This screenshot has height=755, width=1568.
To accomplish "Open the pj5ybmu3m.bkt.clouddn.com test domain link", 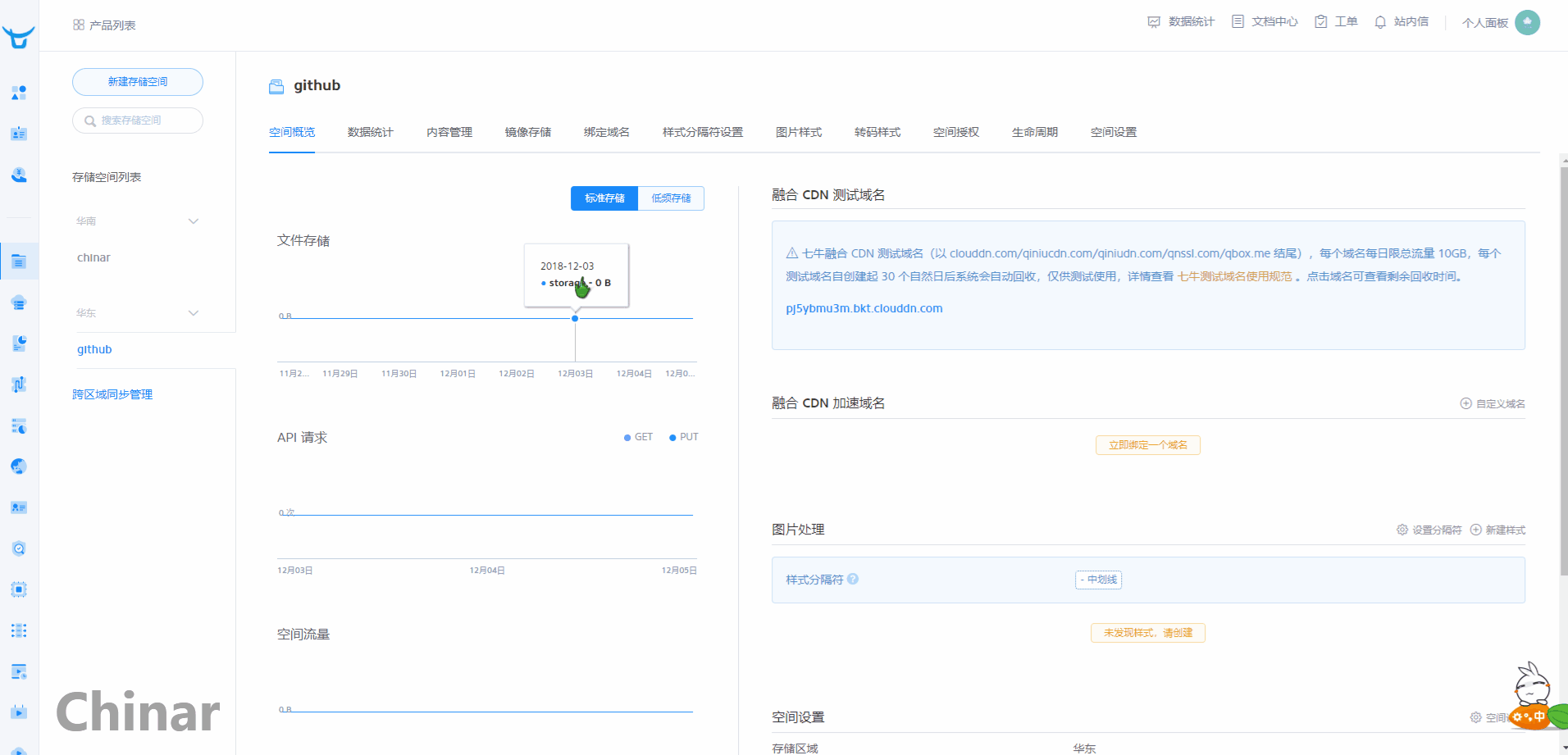I will tap(864, 308).
